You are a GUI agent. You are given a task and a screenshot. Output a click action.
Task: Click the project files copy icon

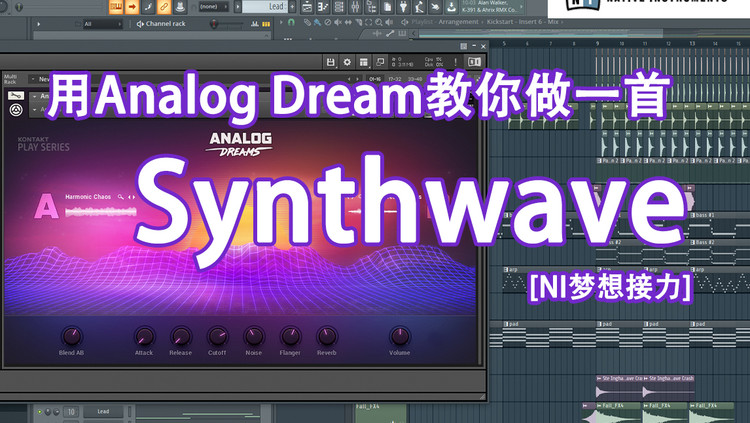click(387, 7)
